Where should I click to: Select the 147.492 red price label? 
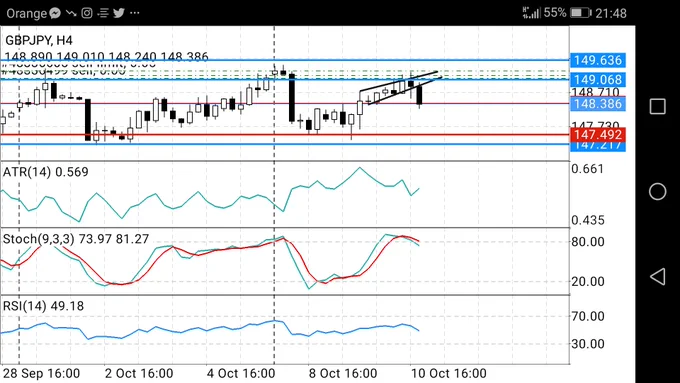(x=598, y=135)
